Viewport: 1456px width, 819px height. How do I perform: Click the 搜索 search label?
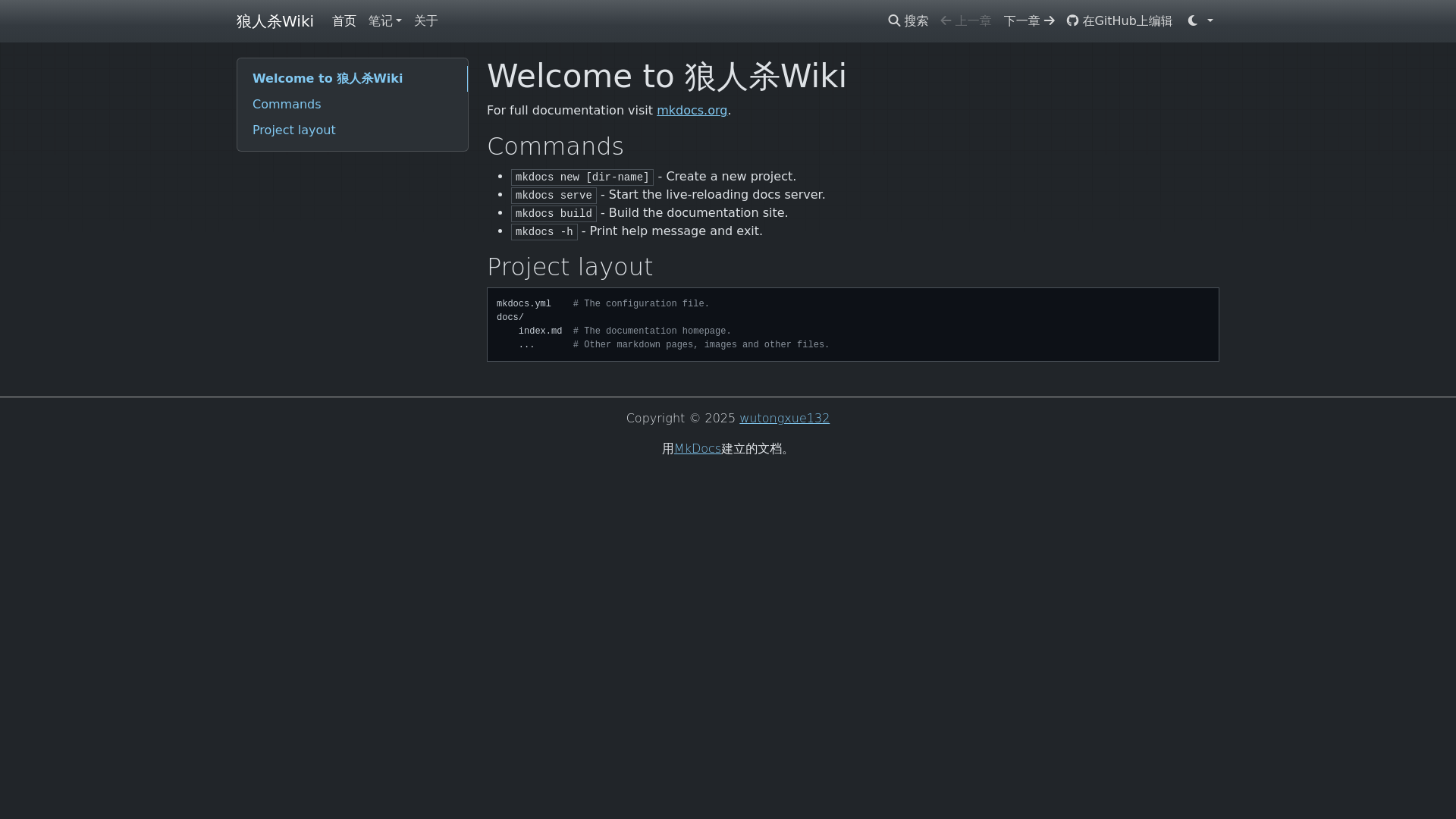click(916, 21)
